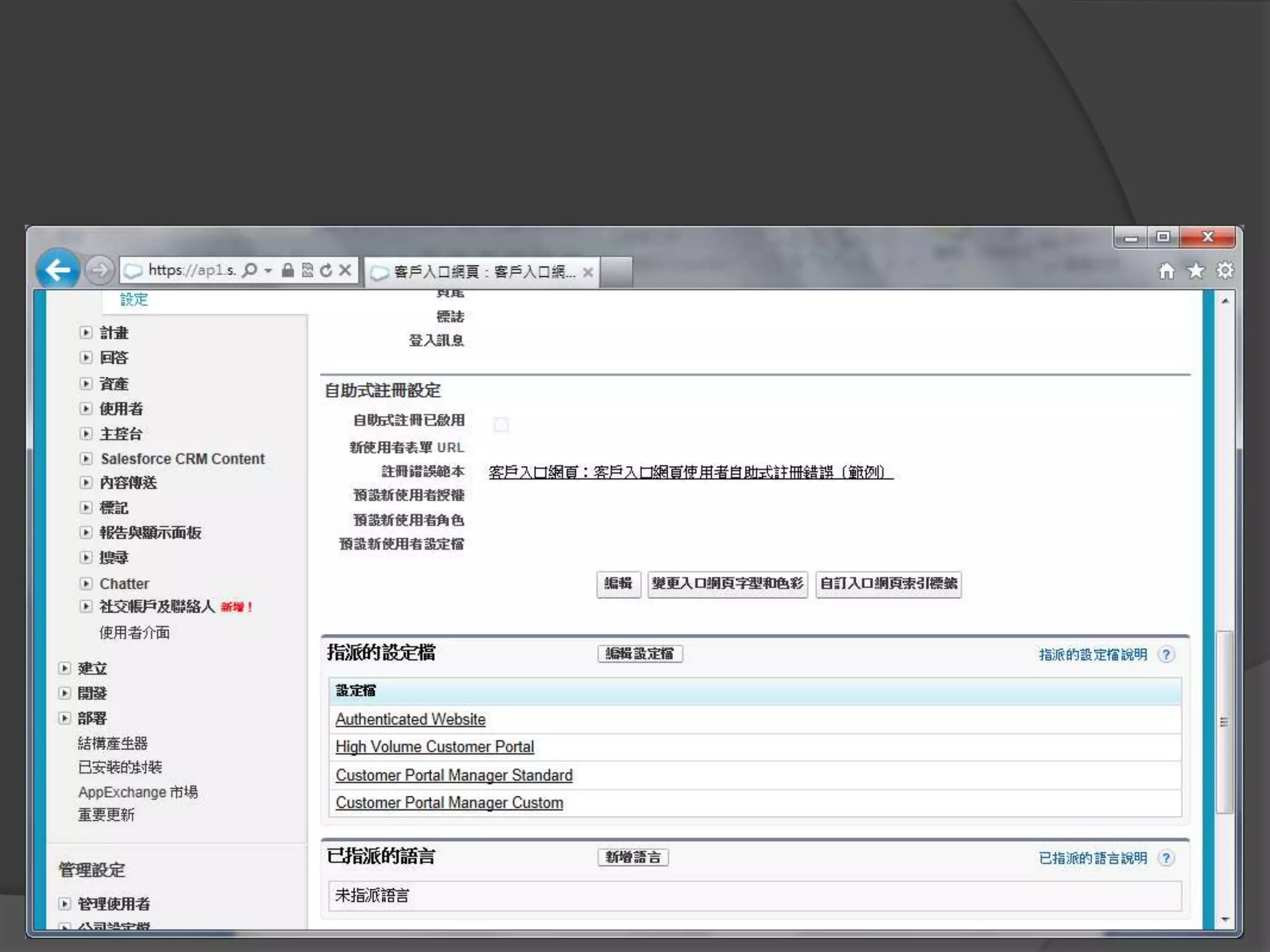1270x952 pixels.
Task: Expand the 管理使用者 sidebar section
Action: click(x=64, y=903)
